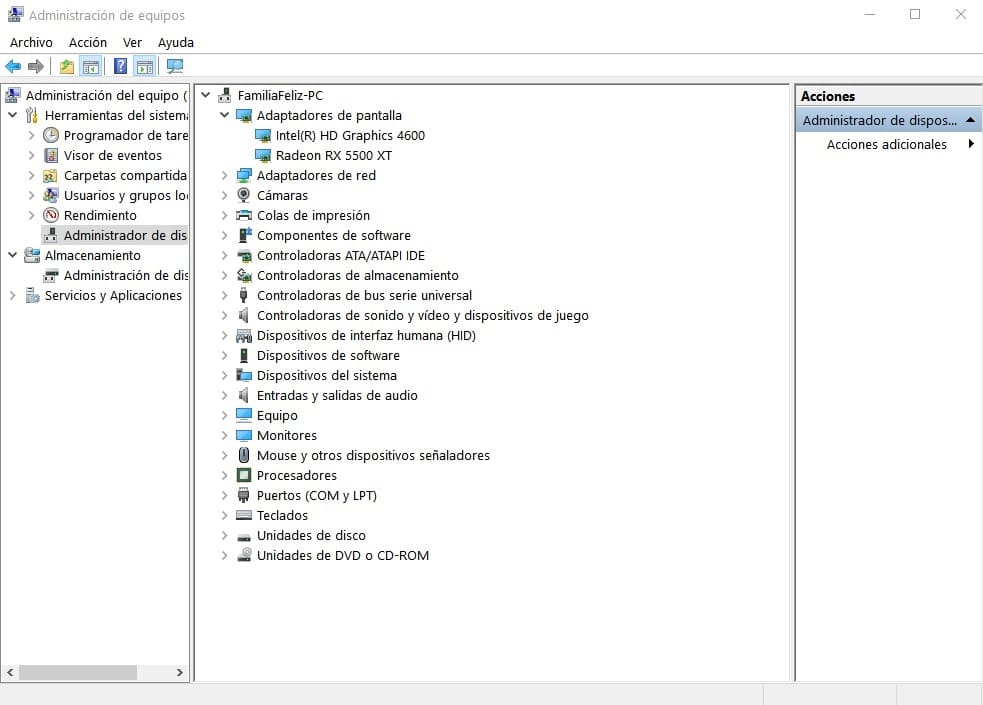The width and height of the screenshot is (983, 705).
Task: Open the Ver menu
Action: [x=132, y=42]
